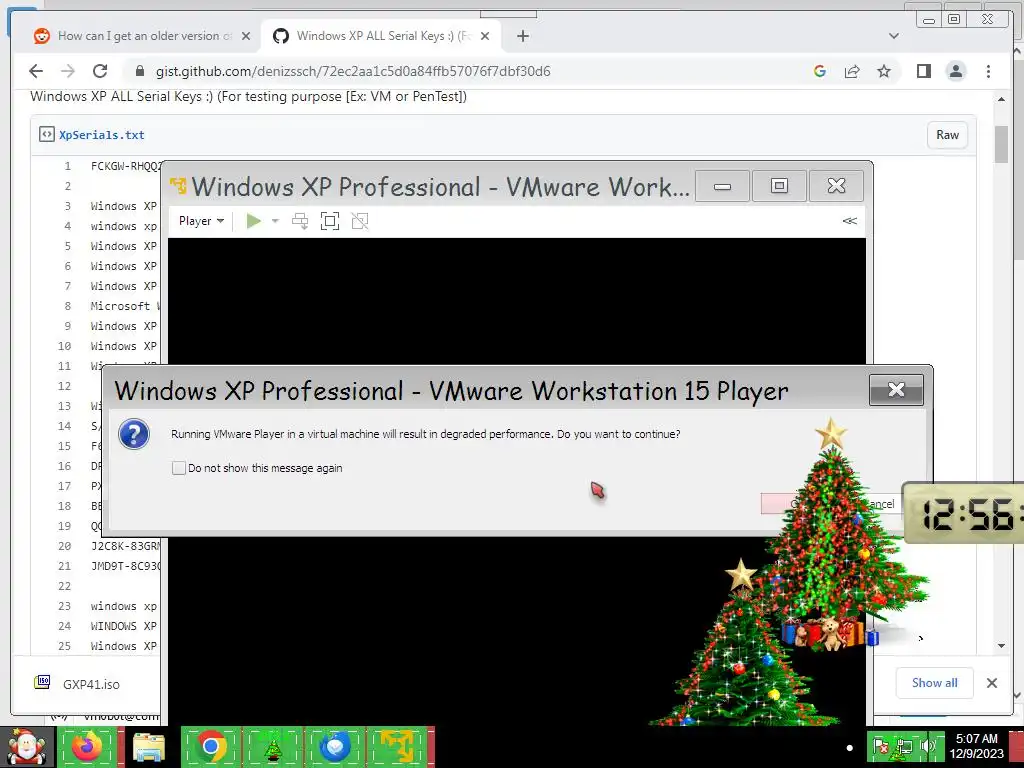This screenshot has height=768, width=1024.
Task: Click line 21 'JMD9T-8C93' key
Action: [x=126, y=566]
